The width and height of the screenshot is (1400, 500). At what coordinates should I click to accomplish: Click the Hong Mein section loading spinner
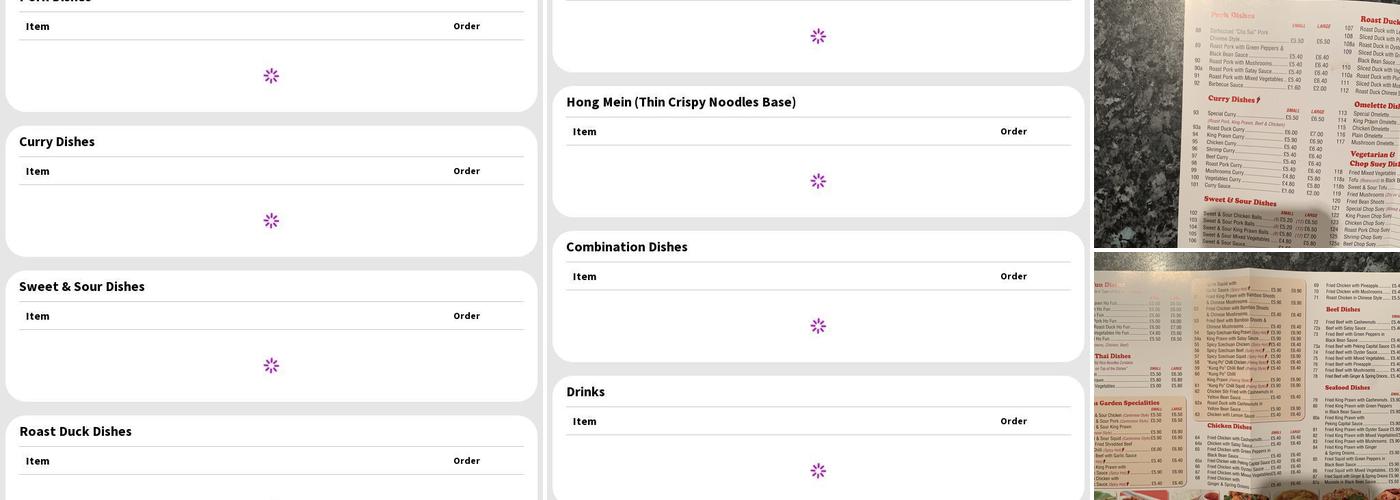click(x=818, y=181)
